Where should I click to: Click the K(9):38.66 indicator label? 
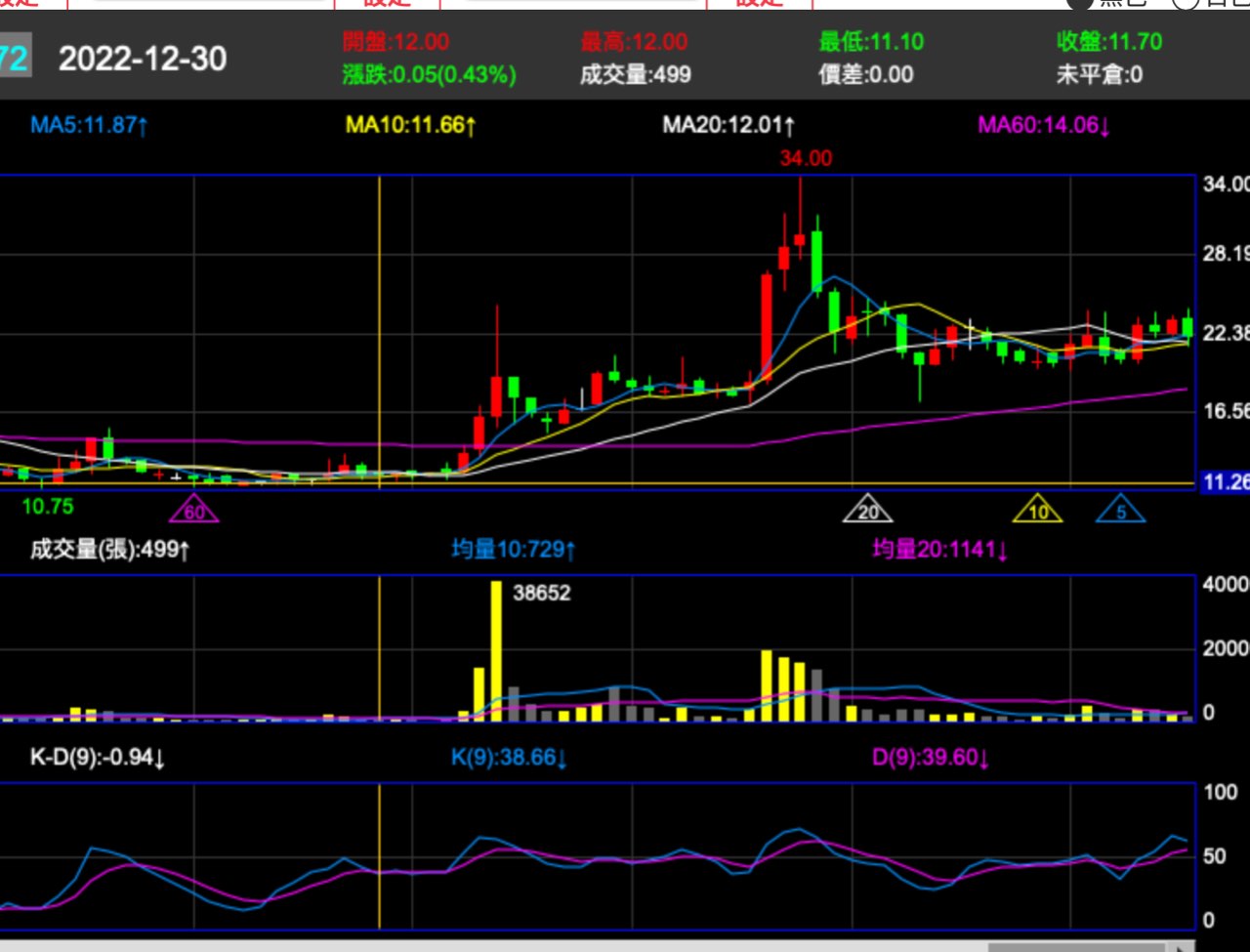pos(509,758)
